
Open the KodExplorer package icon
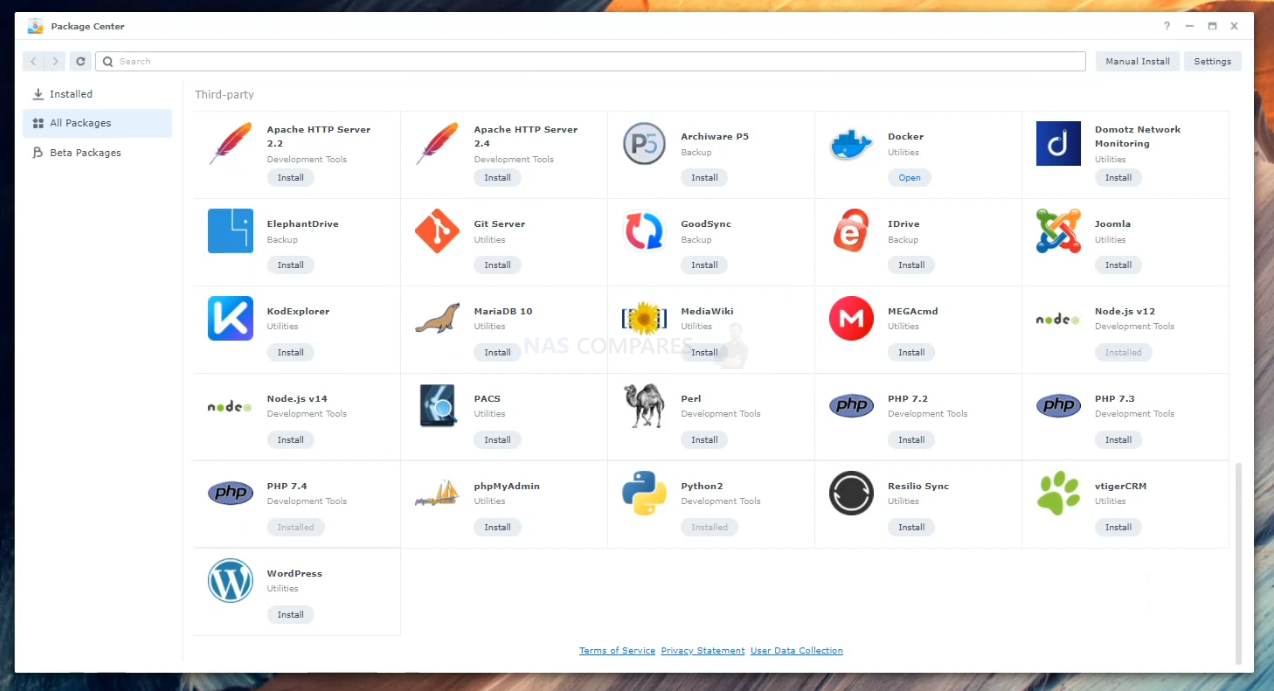(230, 318)
